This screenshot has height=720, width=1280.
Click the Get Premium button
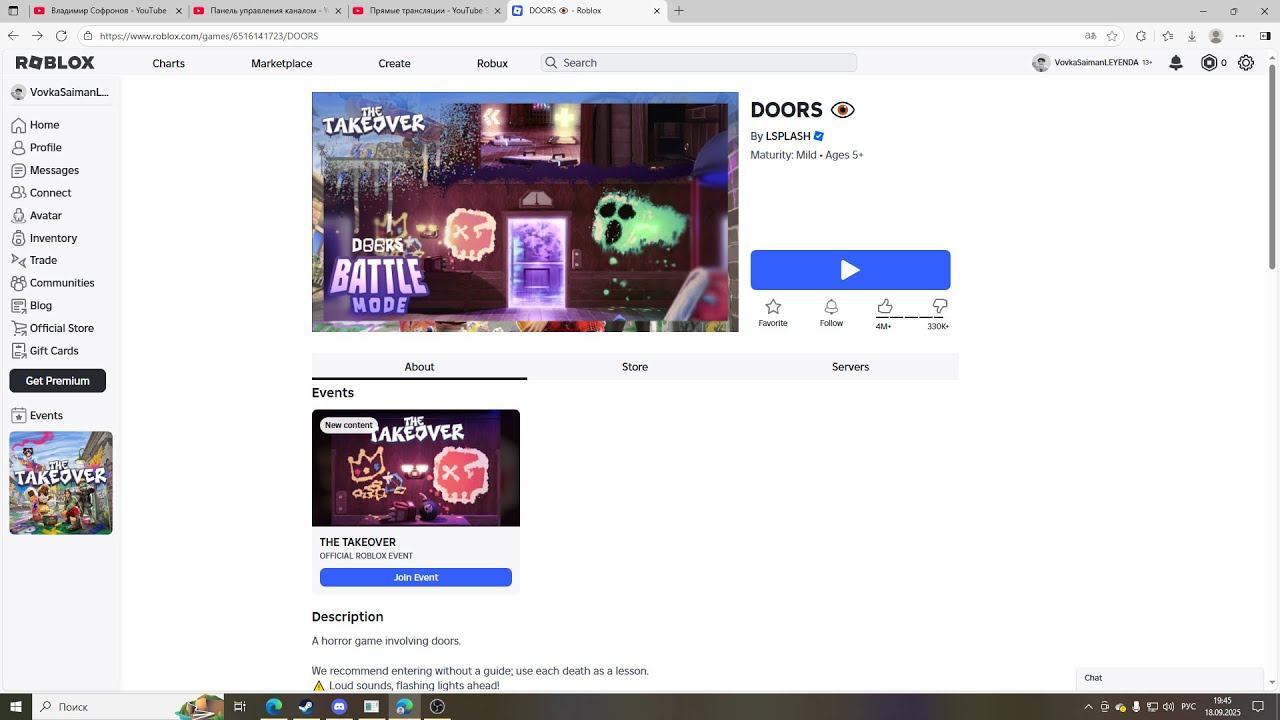(58, 381)
